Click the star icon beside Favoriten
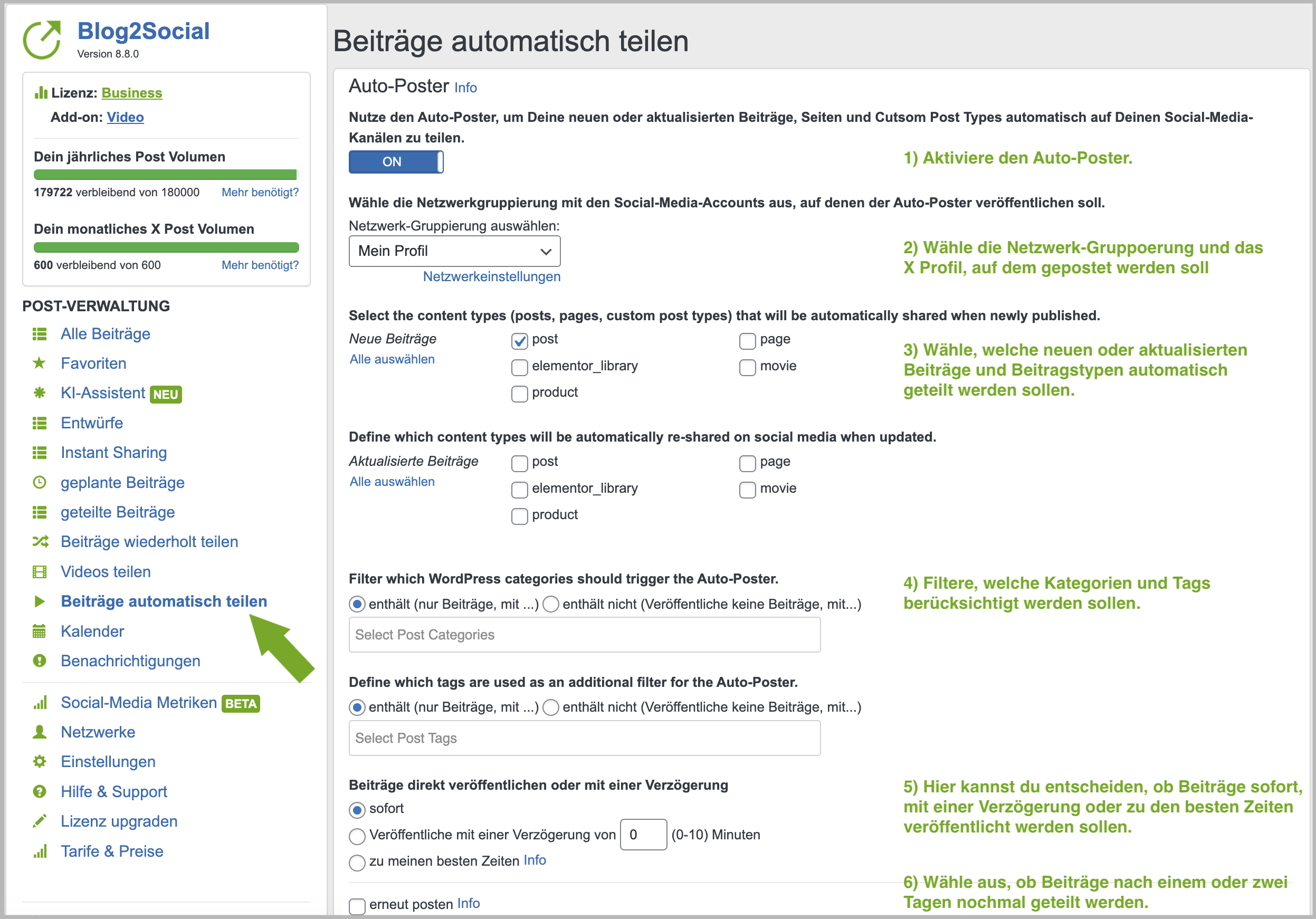 pos(39,363)
